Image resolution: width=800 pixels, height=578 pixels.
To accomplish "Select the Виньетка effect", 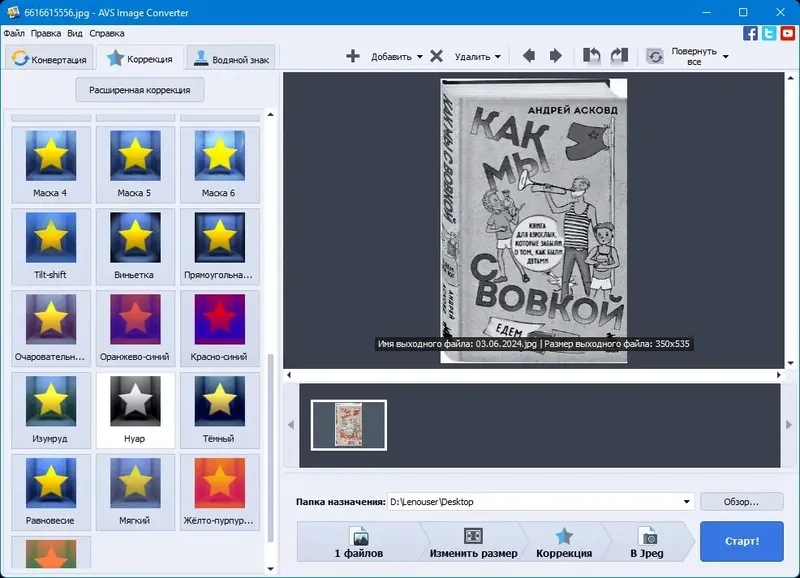I will click(135, 246).
